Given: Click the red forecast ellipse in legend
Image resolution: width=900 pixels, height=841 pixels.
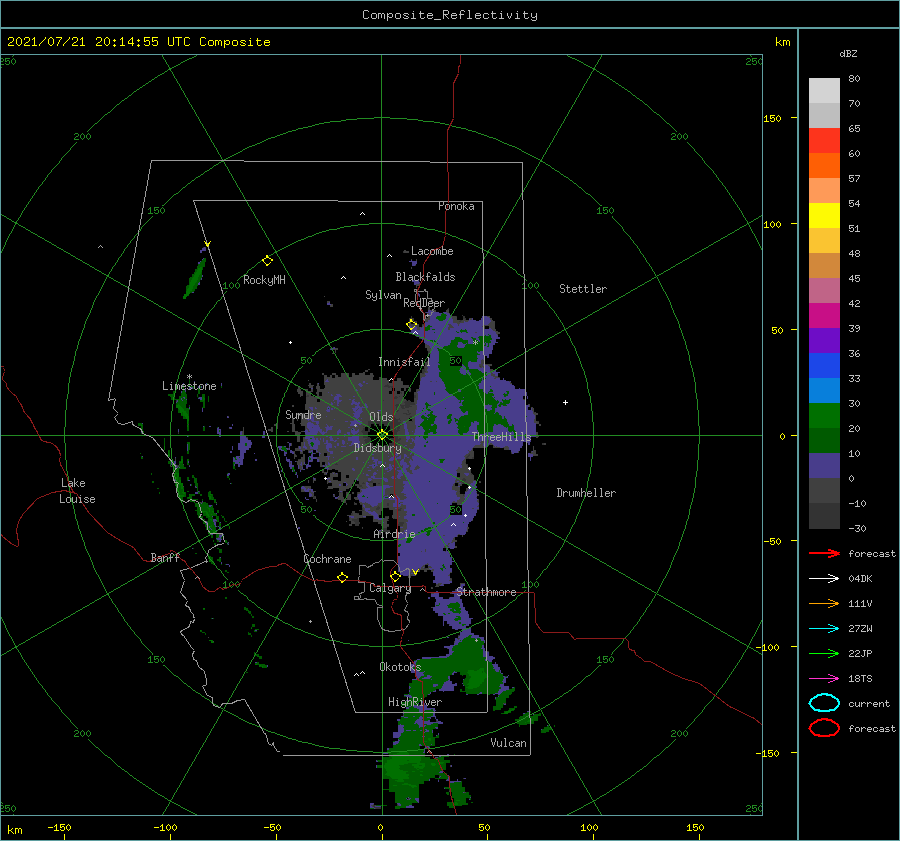Looking at the screenshot, I should [x=824, y=728].
